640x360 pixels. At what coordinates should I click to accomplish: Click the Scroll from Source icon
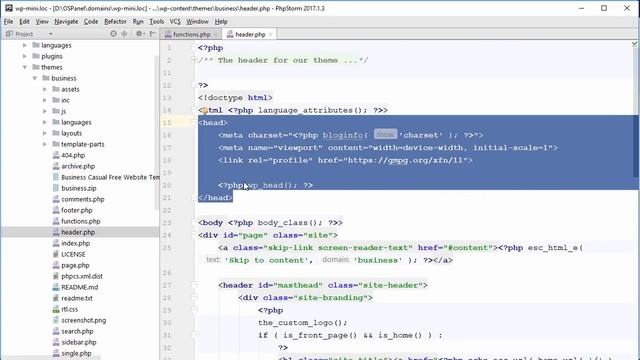point(113,34)
